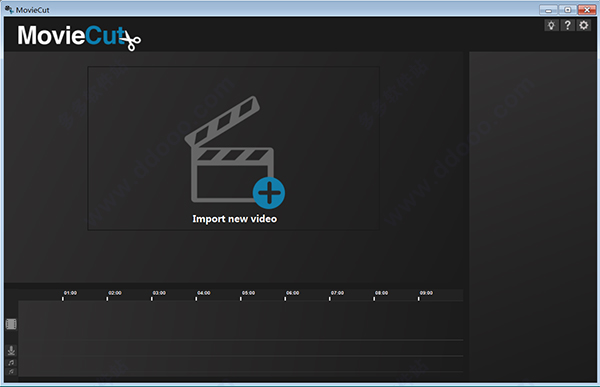Screen dimensions: 600x387
Task: Jump to 03:00 on the timeline
Action: coord(159,293)
